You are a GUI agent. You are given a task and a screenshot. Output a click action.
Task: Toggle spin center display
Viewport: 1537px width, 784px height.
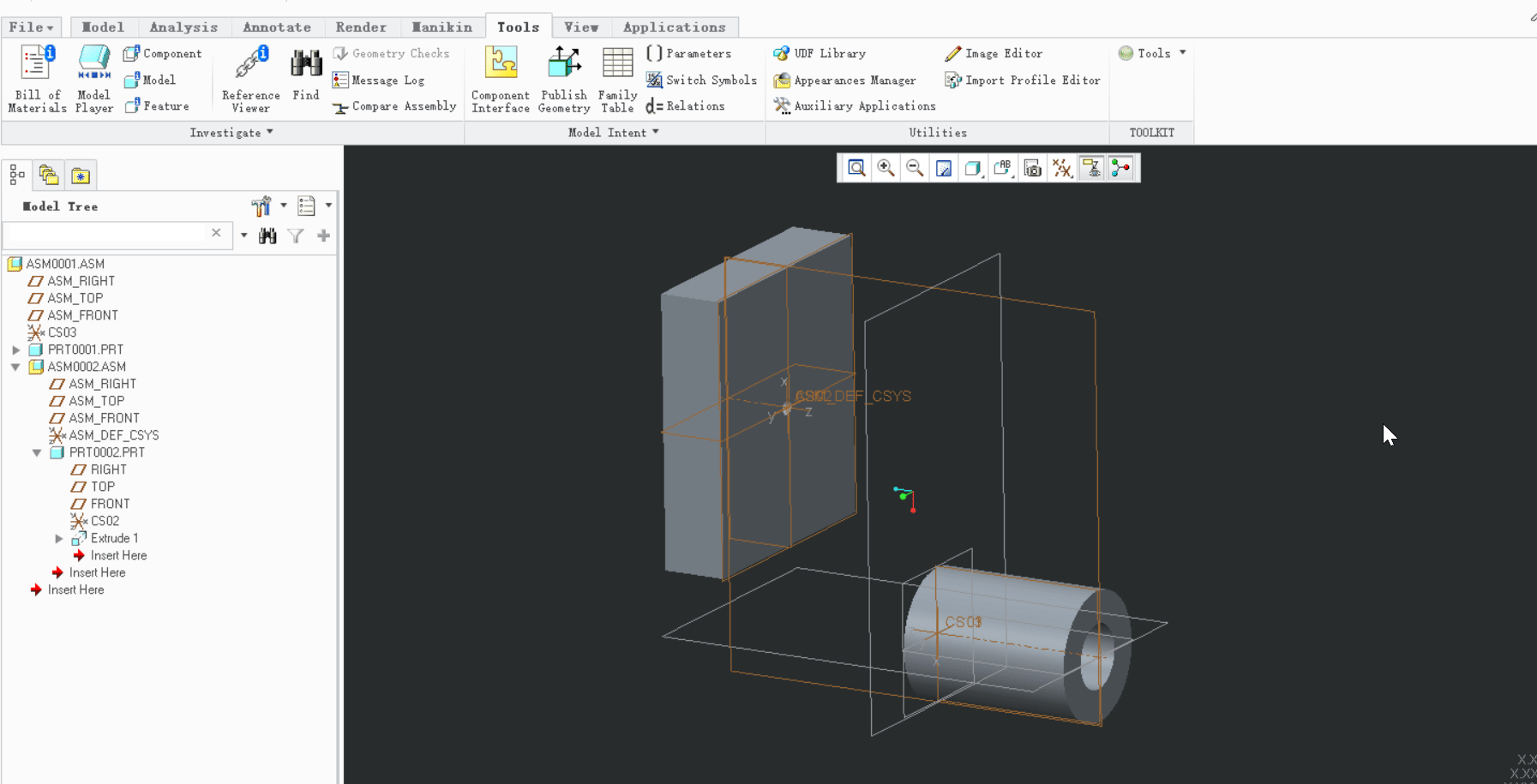(1120, 168)
